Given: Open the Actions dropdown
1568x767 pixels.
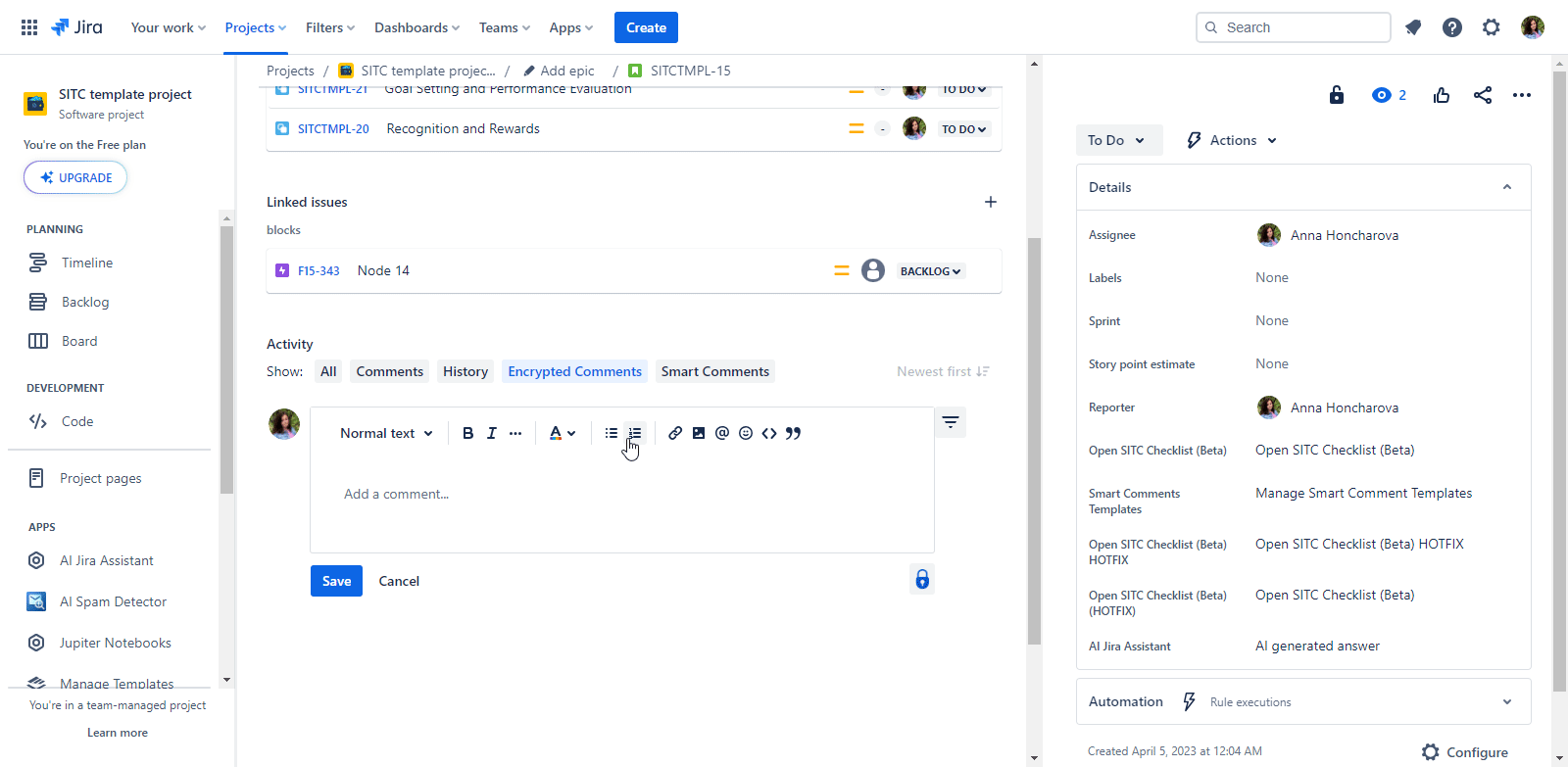Looking at the screenshot, I should pos(1232,140).
